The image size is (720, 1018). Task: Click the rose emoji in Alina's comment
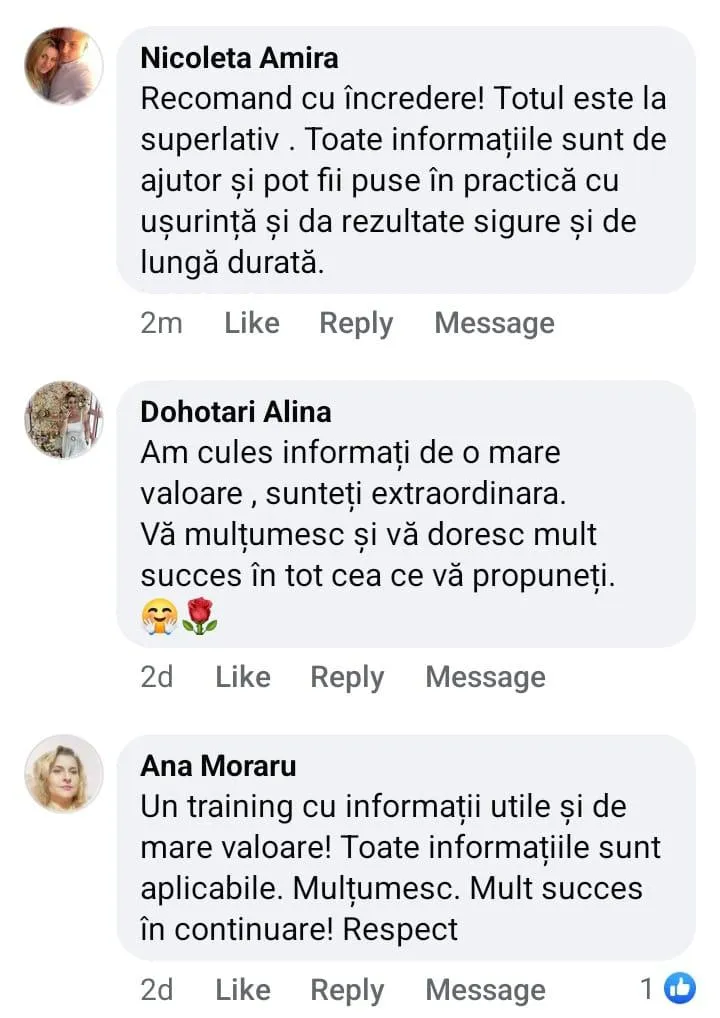pyautogui.click(x=199, y=615)
